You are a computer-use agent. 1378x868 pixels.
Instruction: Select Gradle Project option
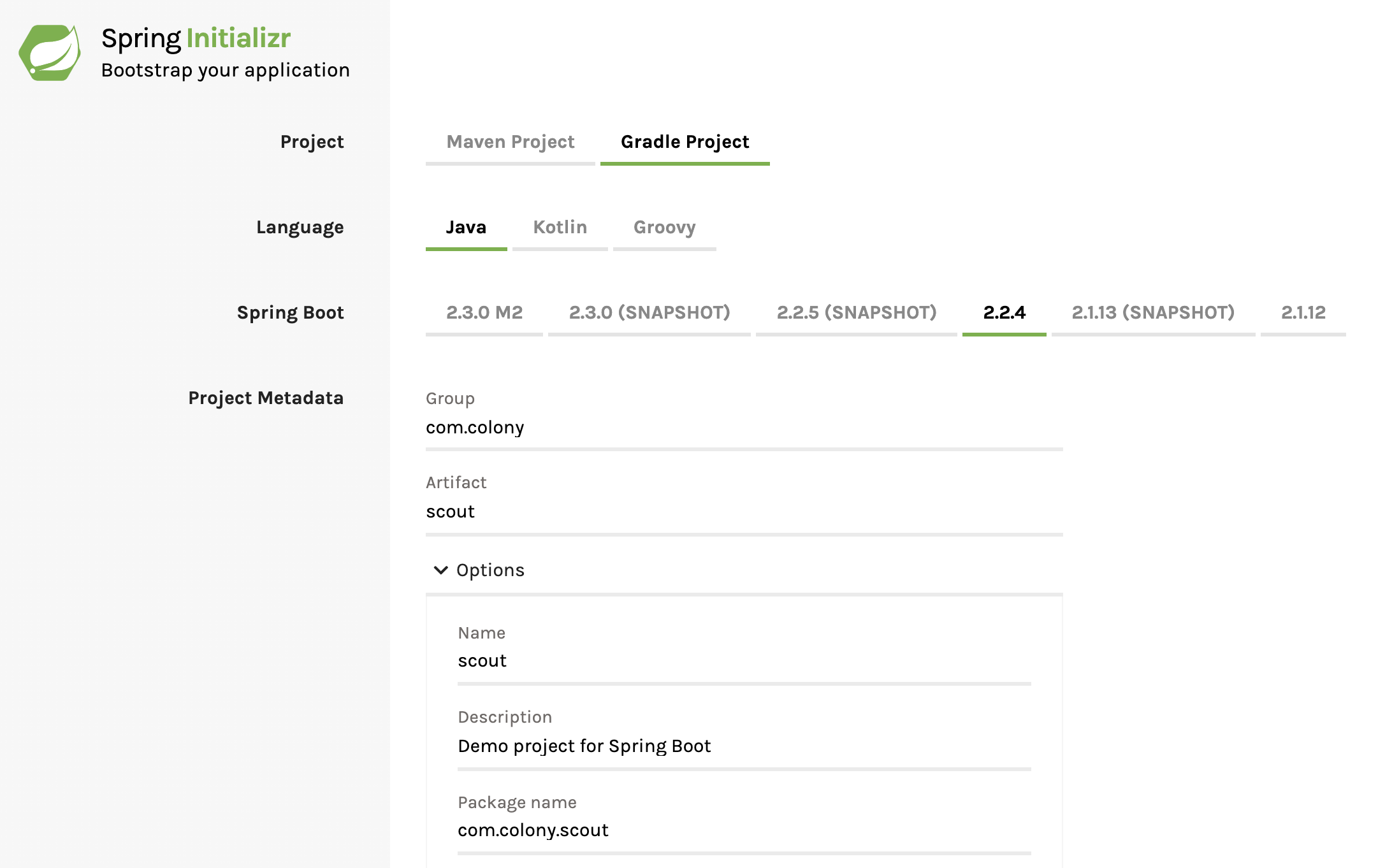pos(685,142)
